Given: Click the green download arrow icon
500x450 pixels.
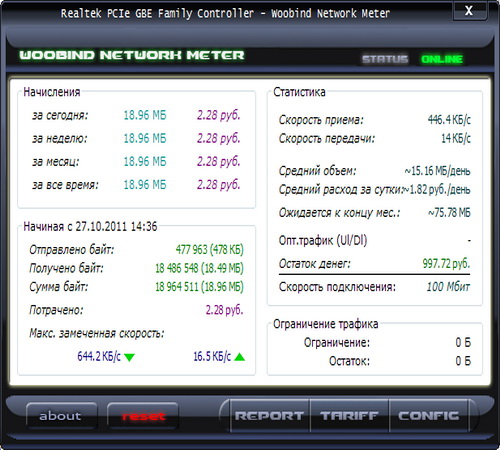Looking at the screenshot, I should point(129,357).
